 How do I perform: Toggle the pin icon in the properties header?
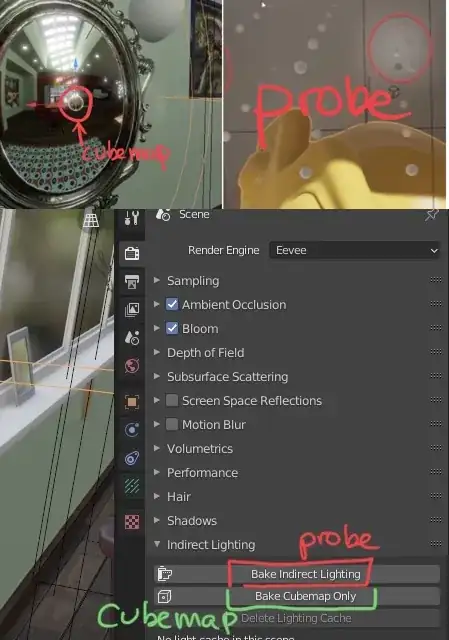tap(431, 215)
